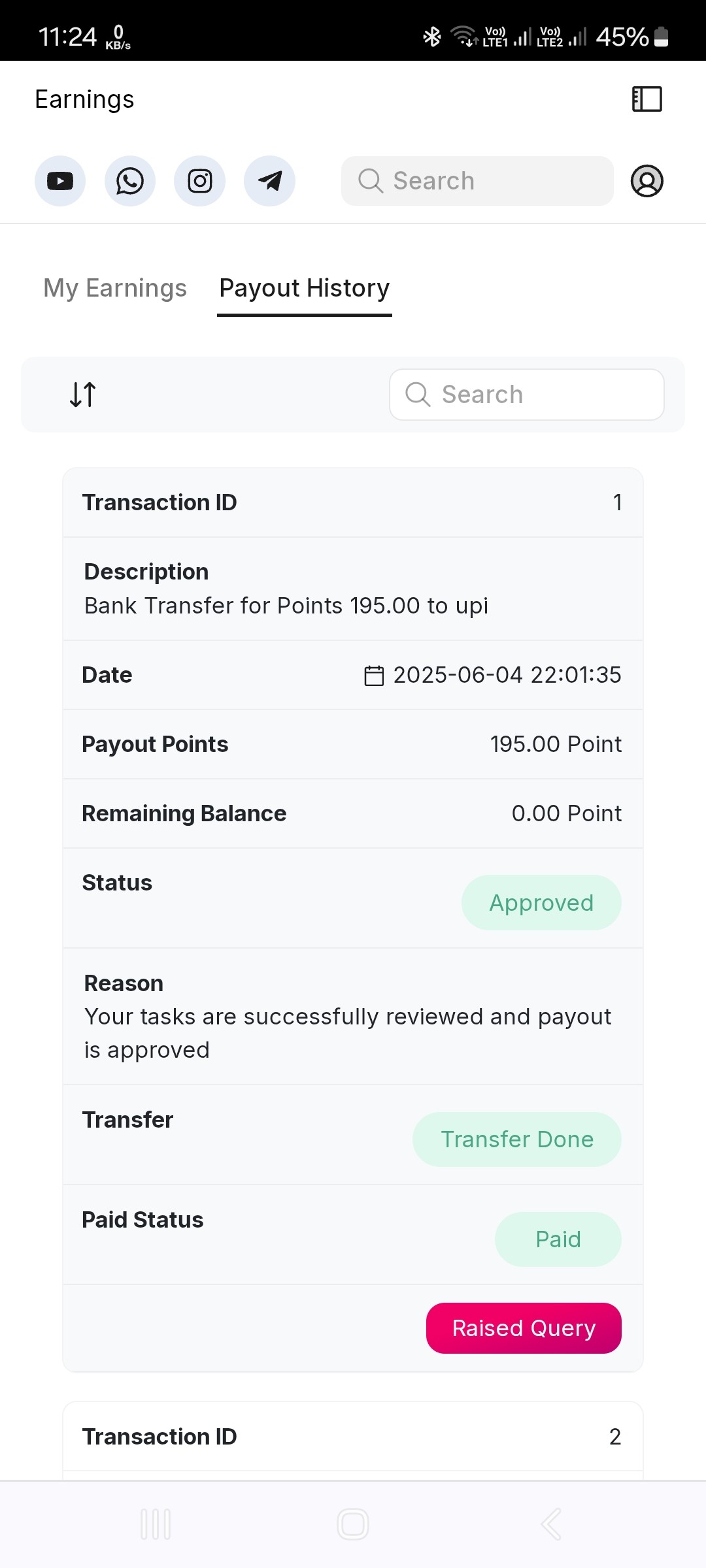This screenshot has height=1568, width=706.
Task: Focus the top header Search field
Action: [477, 181]
